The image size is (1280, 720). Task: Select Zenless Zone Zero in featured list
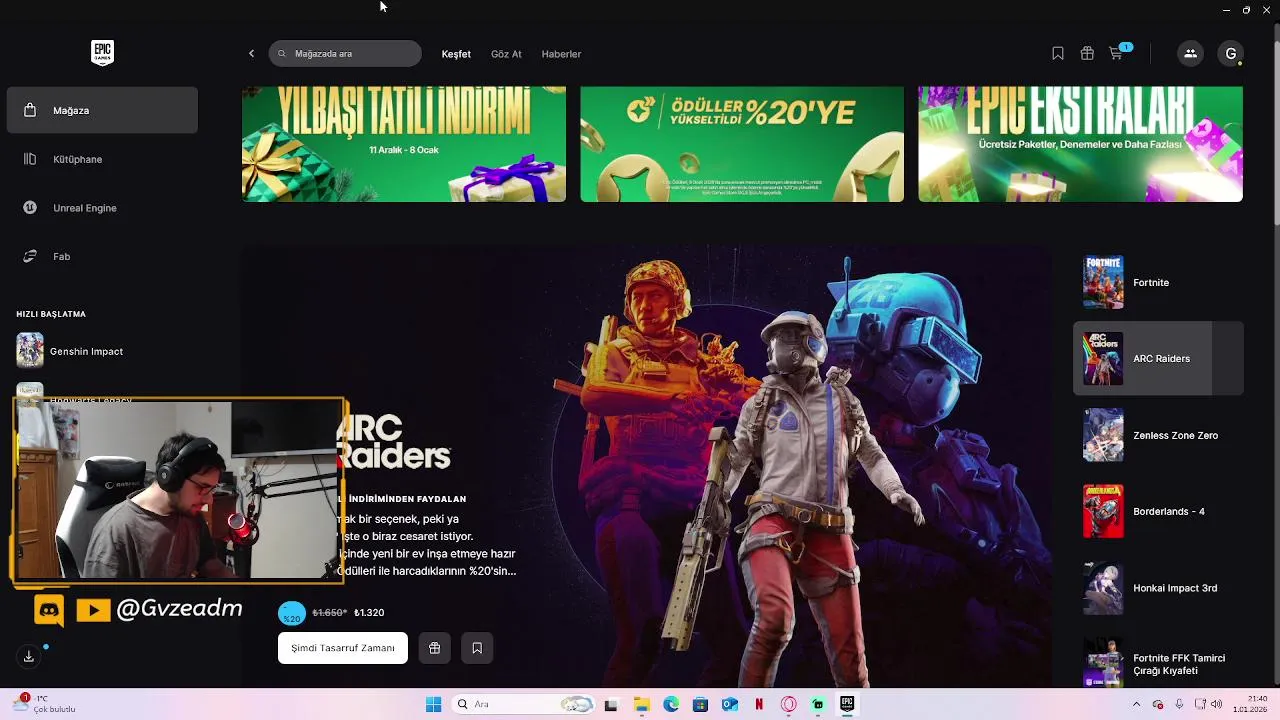point(1158,435)
